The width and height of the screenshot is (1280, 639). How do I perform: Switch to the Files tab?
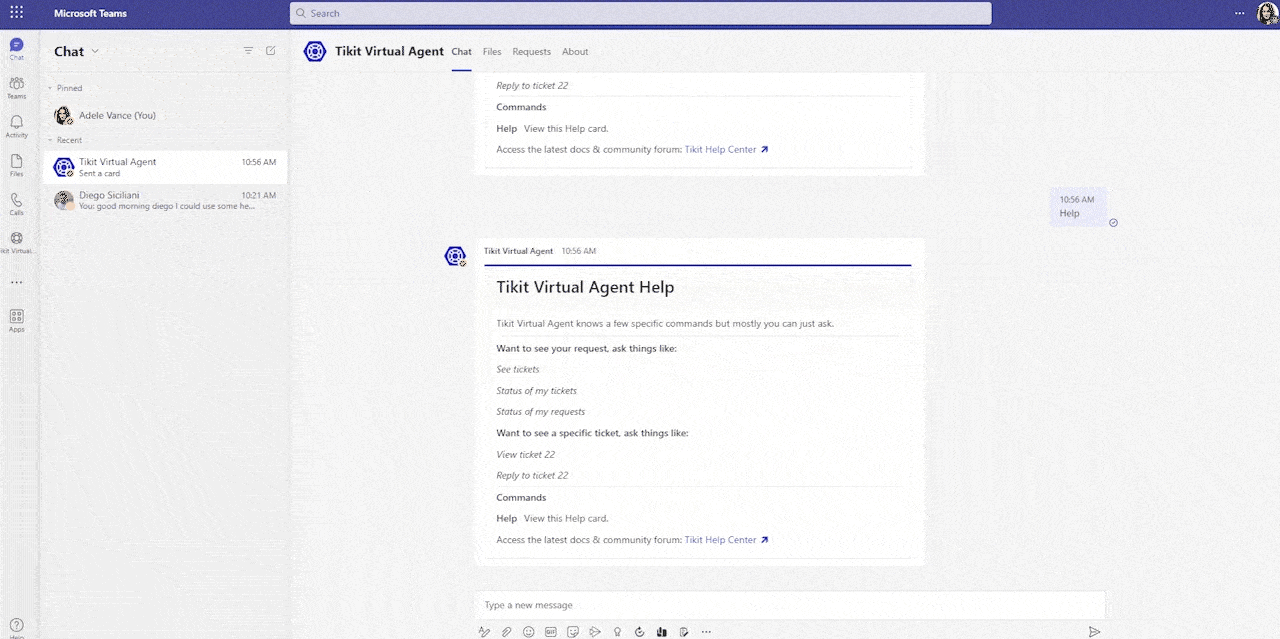tap(492, 52)
